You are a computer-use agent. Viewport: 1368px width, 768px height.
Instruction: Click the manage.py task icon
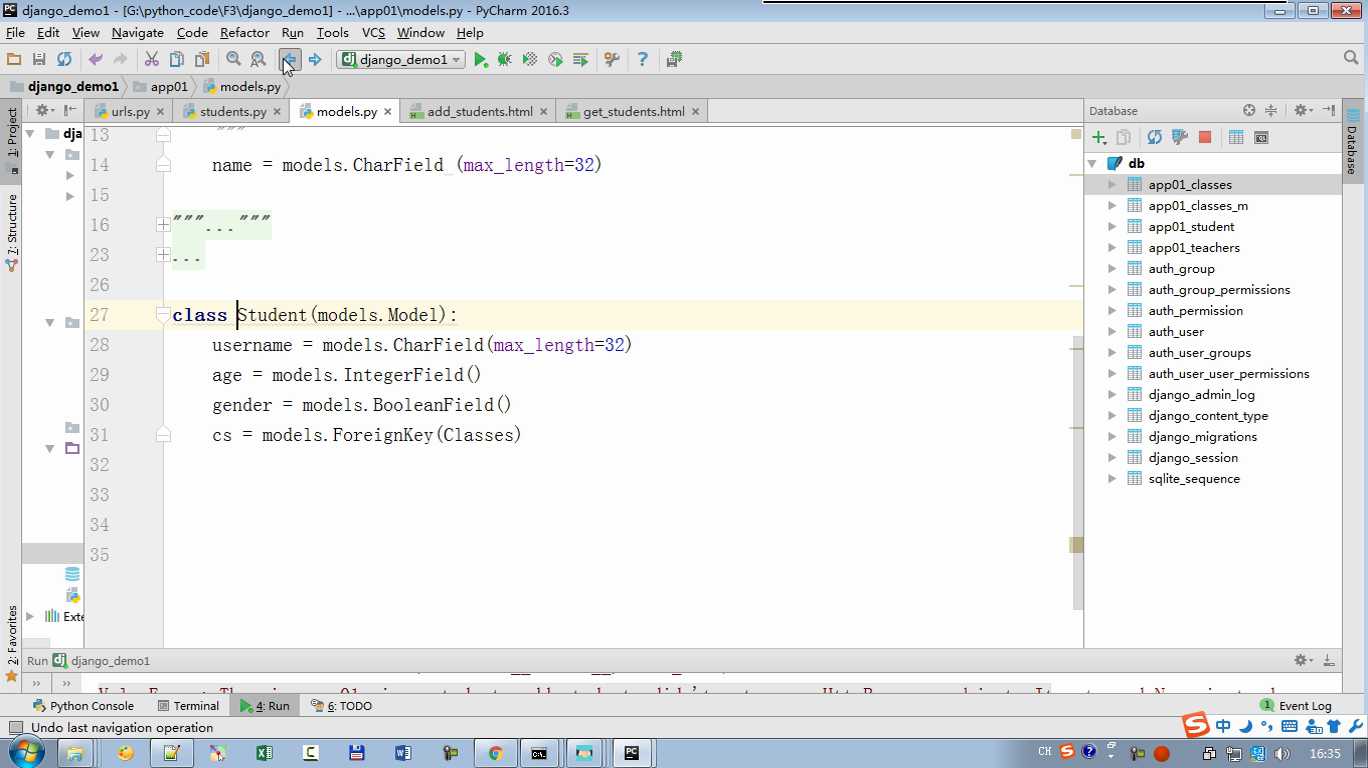[x=674, y=60]
